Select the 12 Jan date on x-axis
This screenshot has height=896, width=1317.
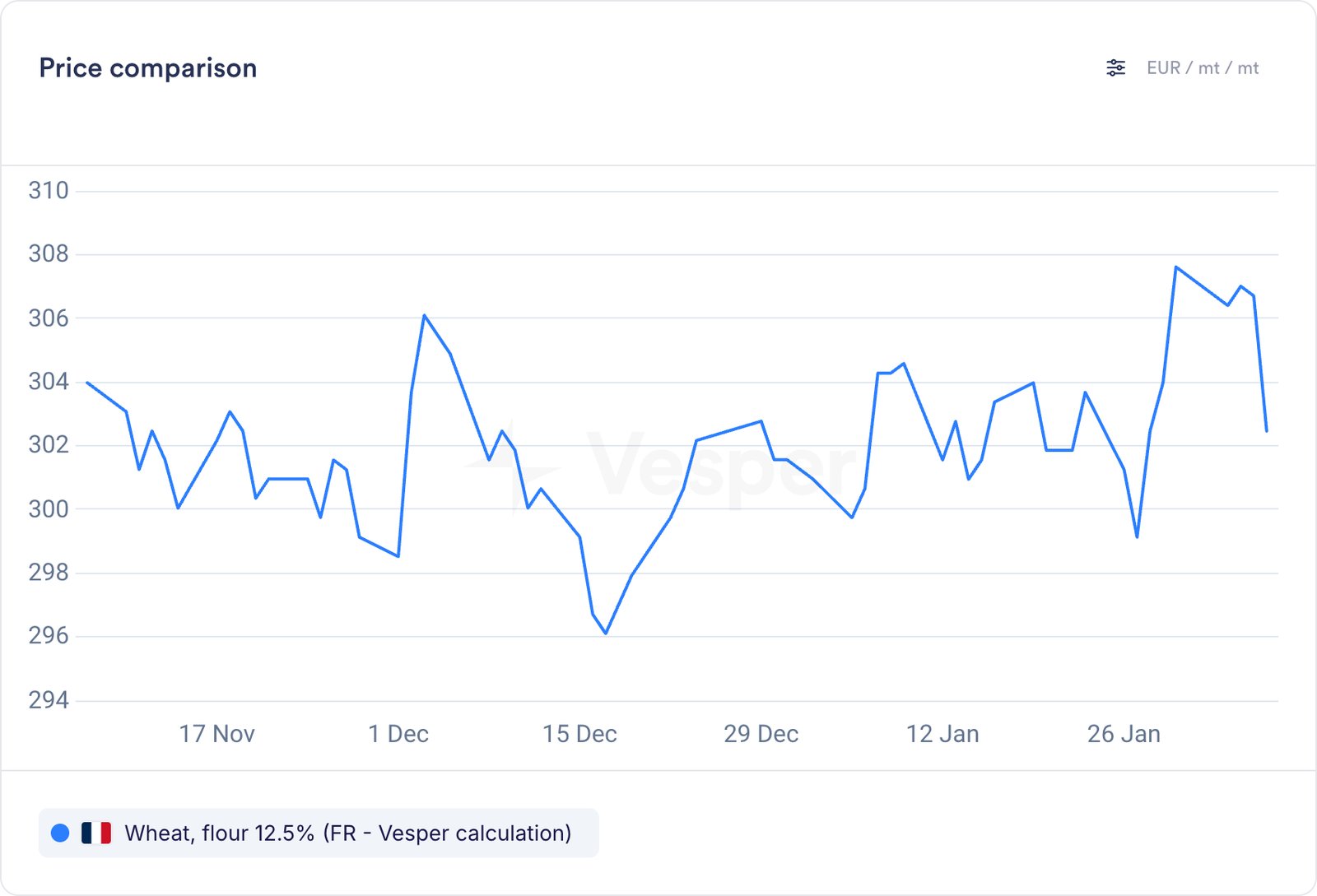coord(942,734)
